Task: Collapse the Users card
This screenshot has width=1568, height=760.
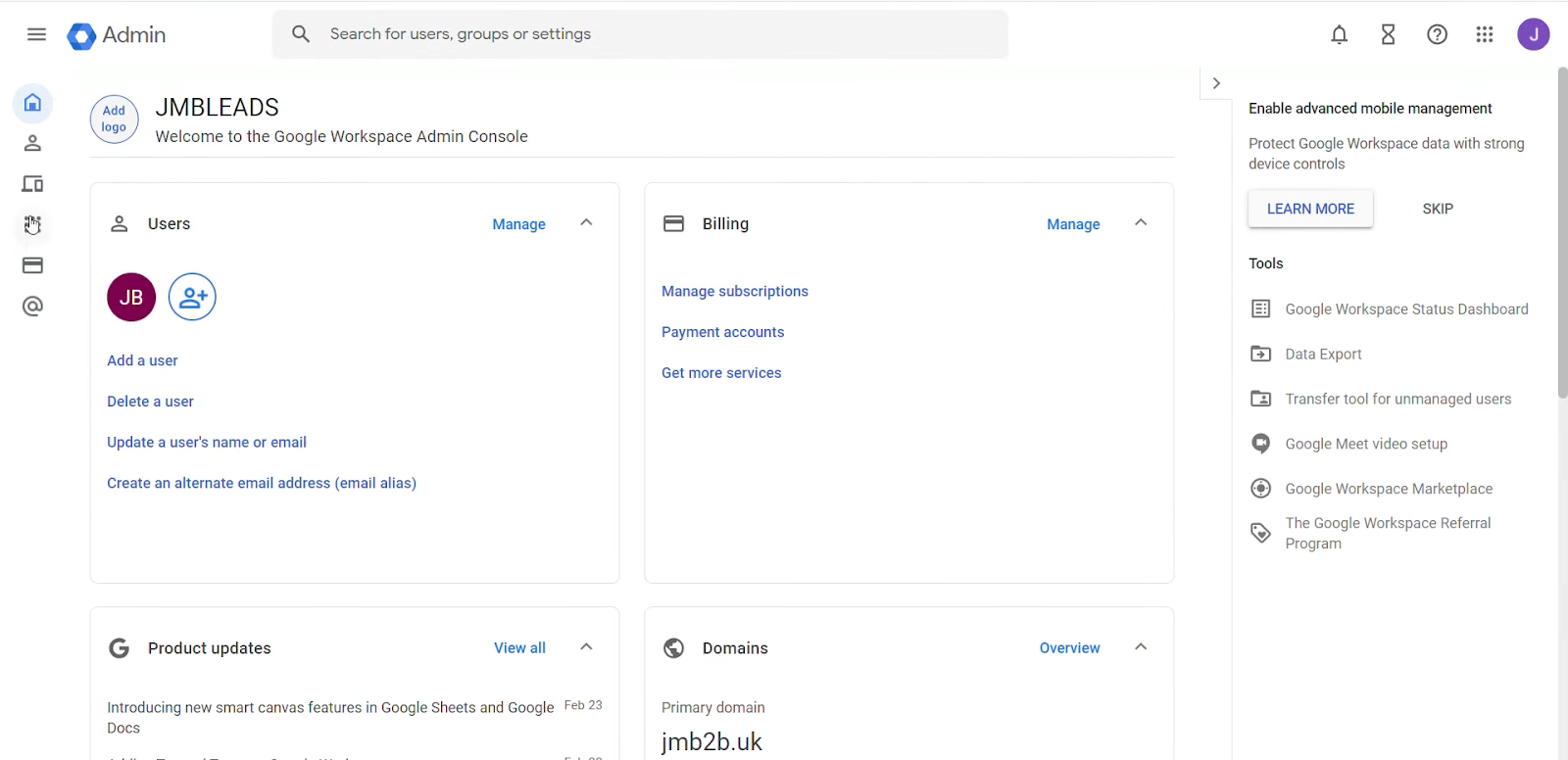Action: pos(586,223)
